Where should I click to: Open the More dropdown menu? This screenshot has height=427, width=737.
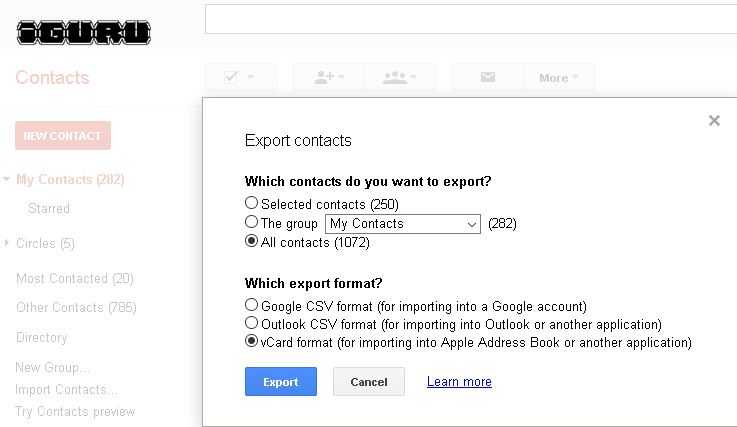pyautogui.click(x=559, y=78)
